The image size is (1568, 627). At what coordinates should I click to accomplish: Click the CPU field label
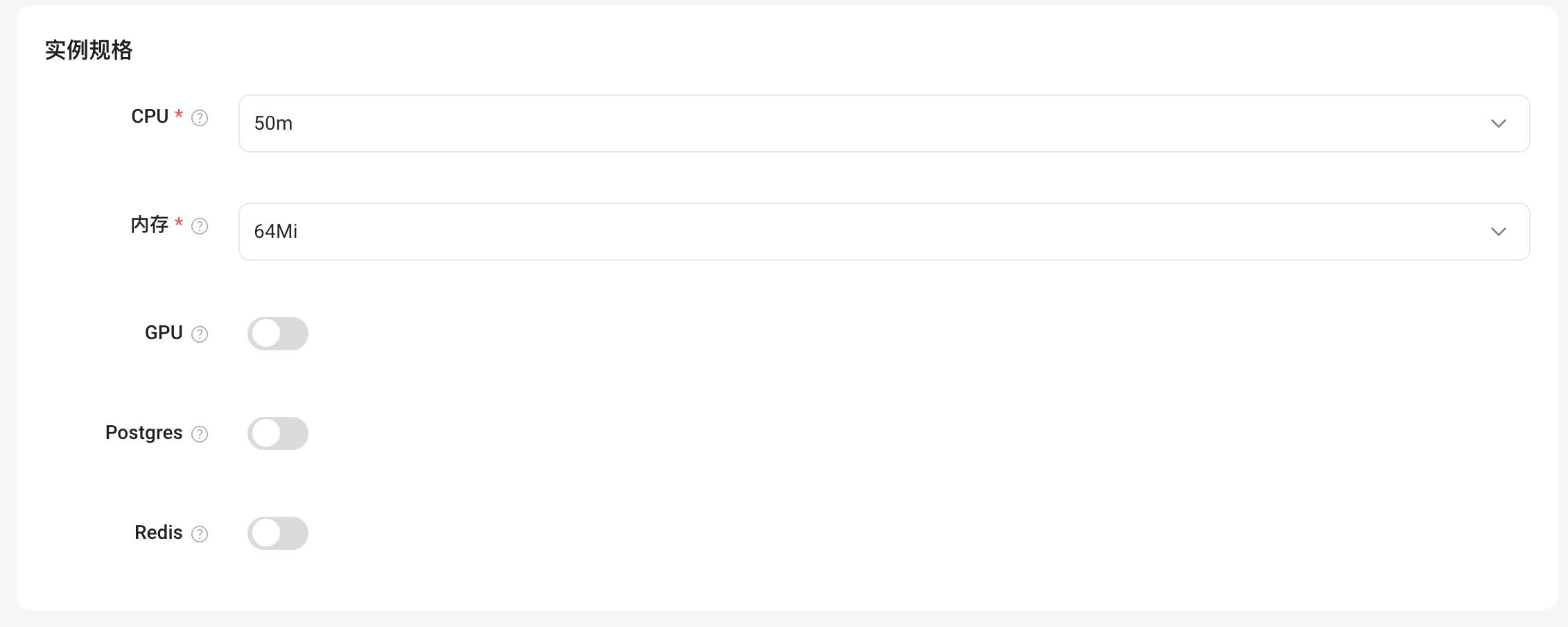(150, 117)
